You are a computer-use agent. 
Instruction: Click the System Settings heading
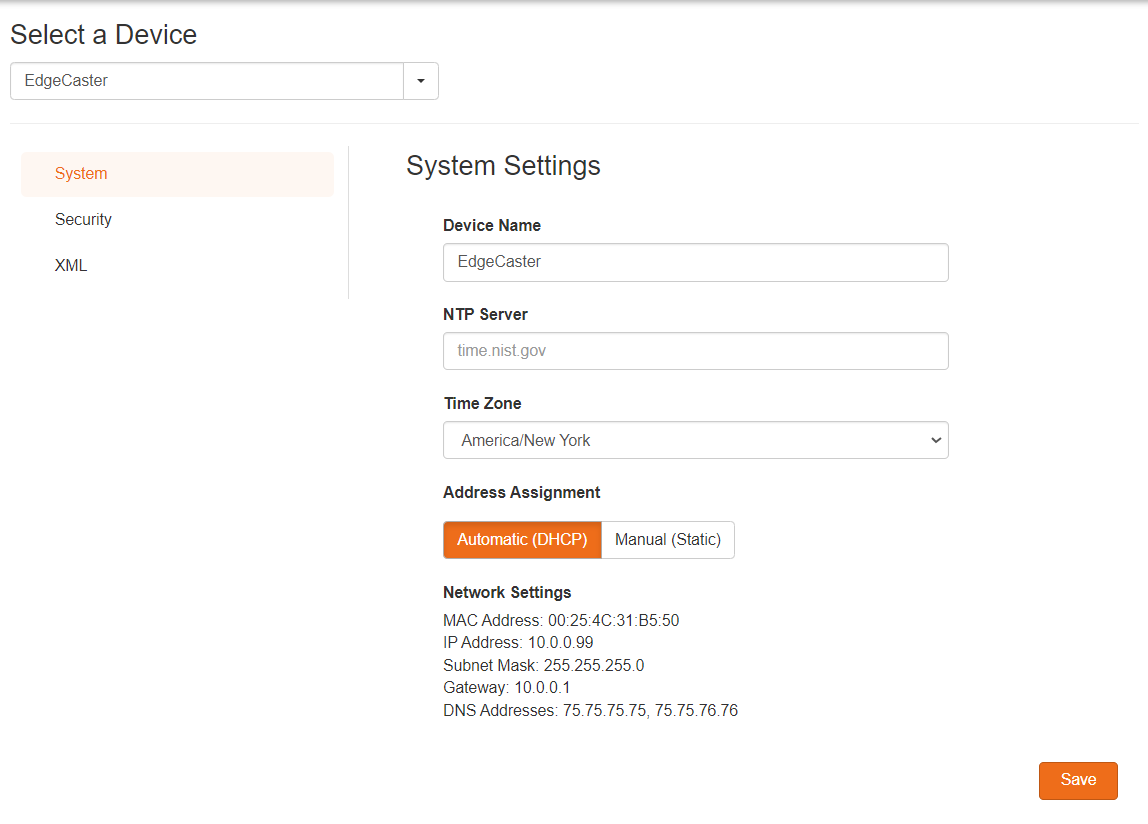pos(503,166)
